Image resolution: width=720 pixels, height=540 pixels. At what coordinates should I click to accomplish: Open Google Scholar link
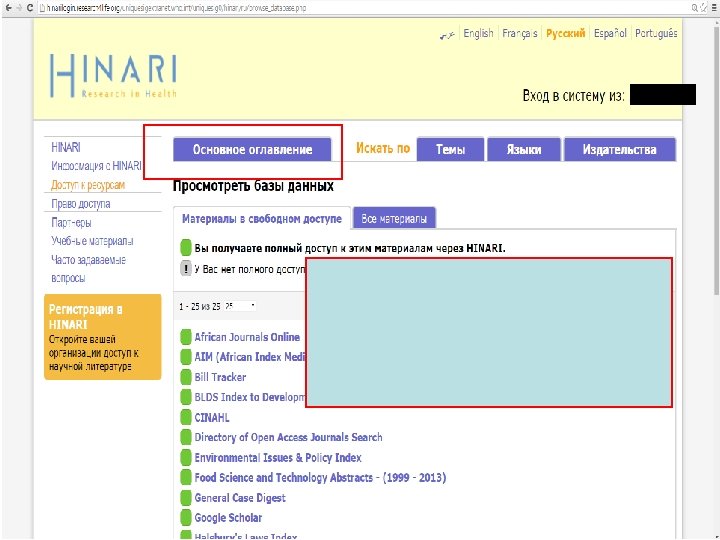[x=228, y=518]
